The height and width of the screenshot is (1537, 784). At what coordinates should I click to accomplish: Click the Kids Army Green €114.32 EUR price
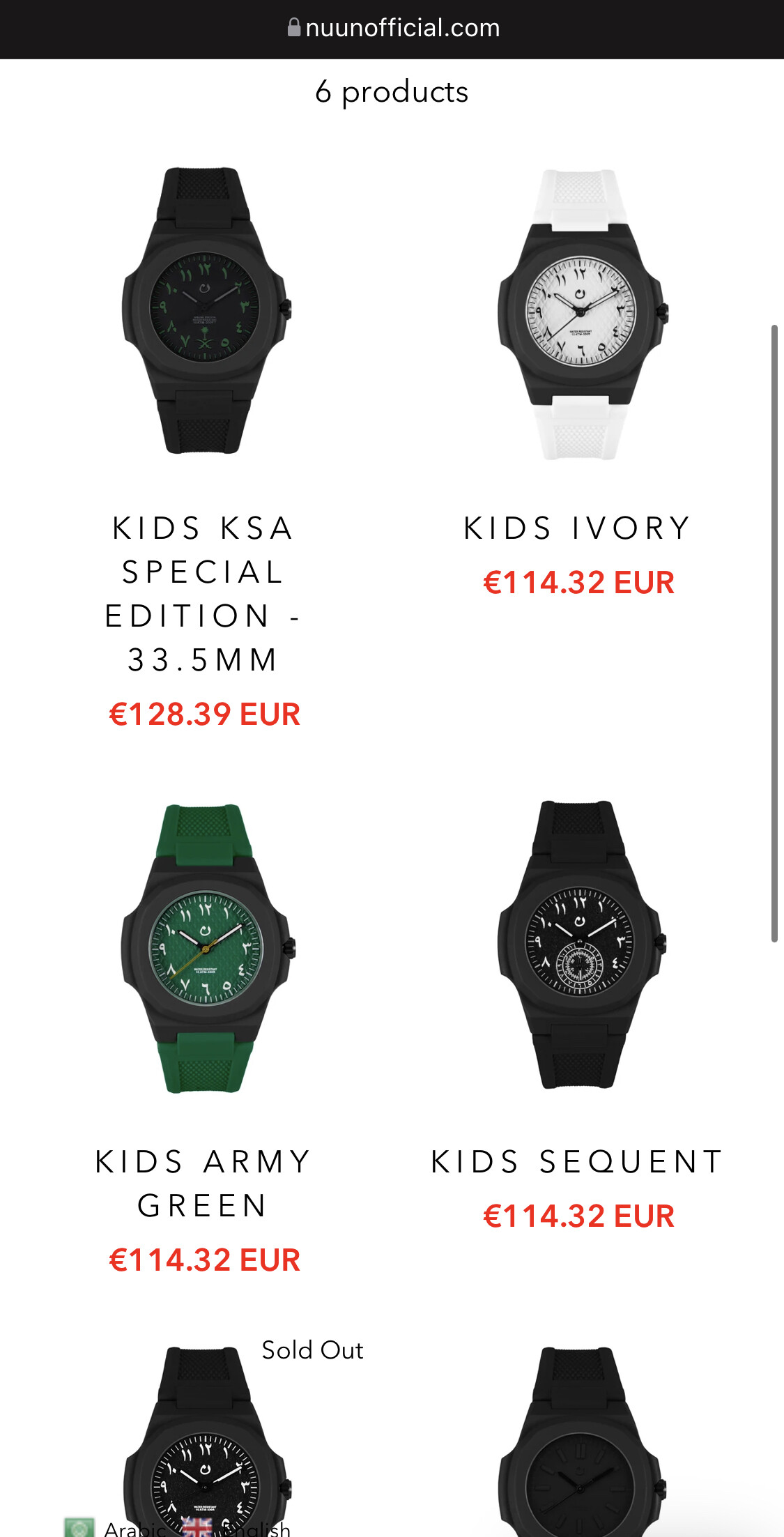tap(204, 1260)
